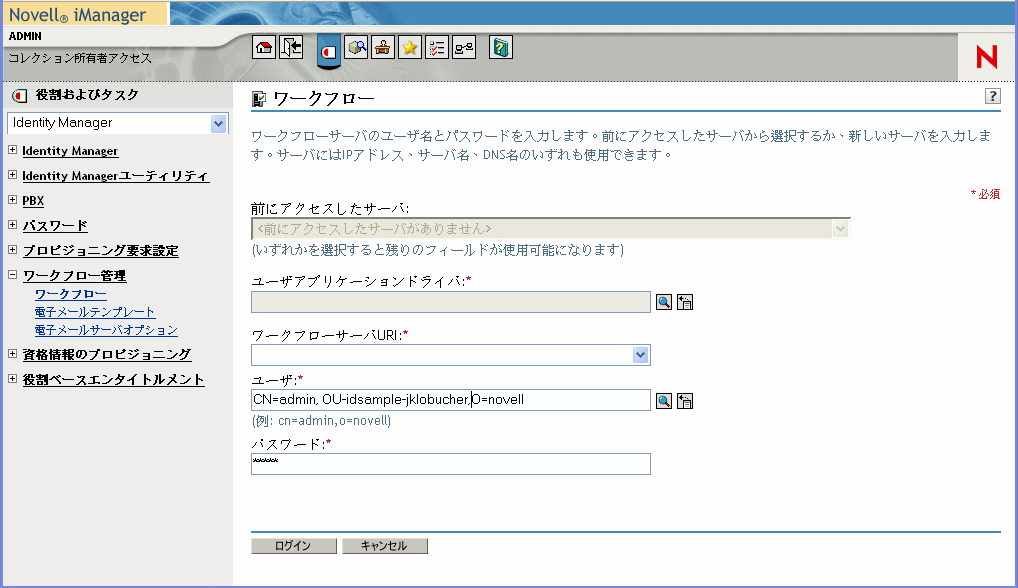Open 電子メールサーバオプション link
1018x588 pixels.
coord(106,330)
